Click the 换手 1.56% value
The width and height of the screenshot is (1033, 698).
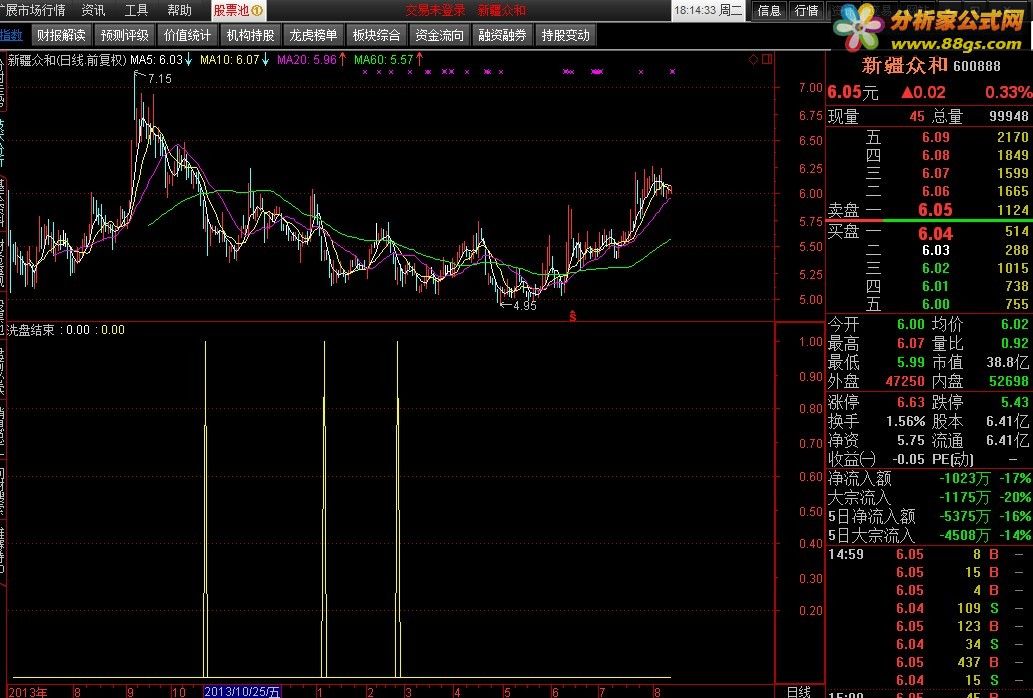pyautogui.click(x=905, y=421)
